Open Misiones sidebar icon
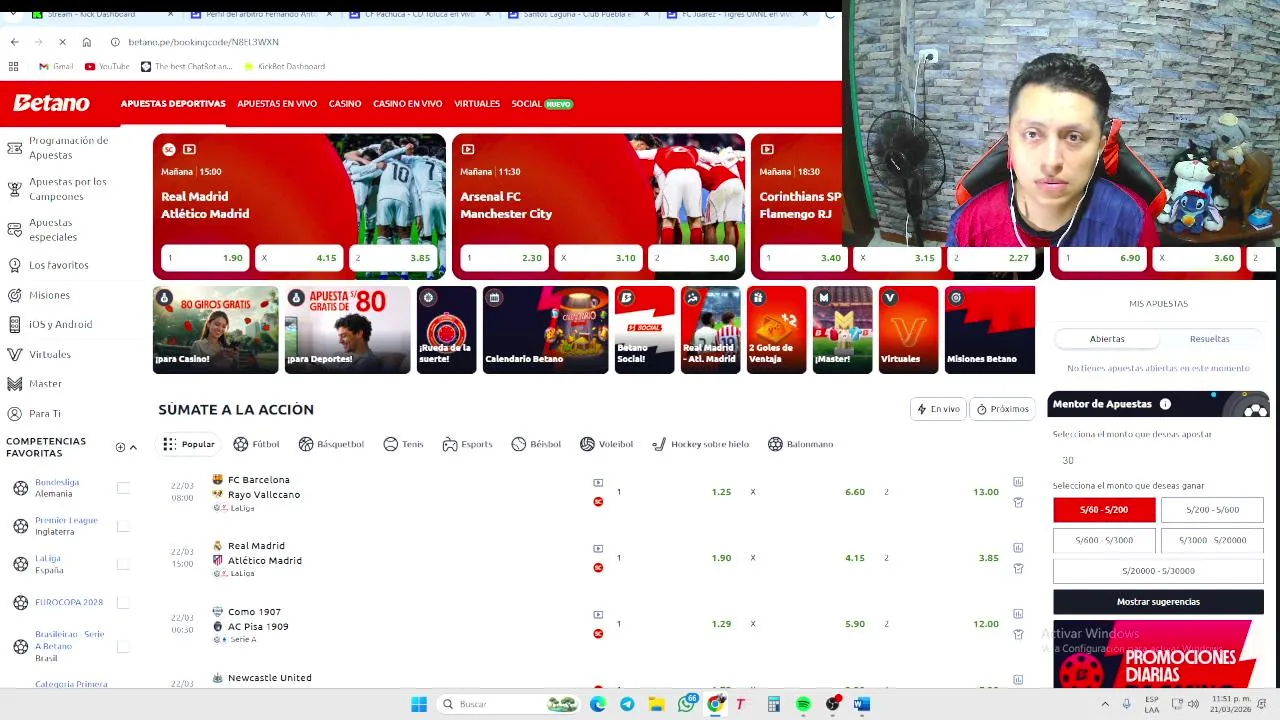This screenshot has height=720, width=1280. point(14,295)
